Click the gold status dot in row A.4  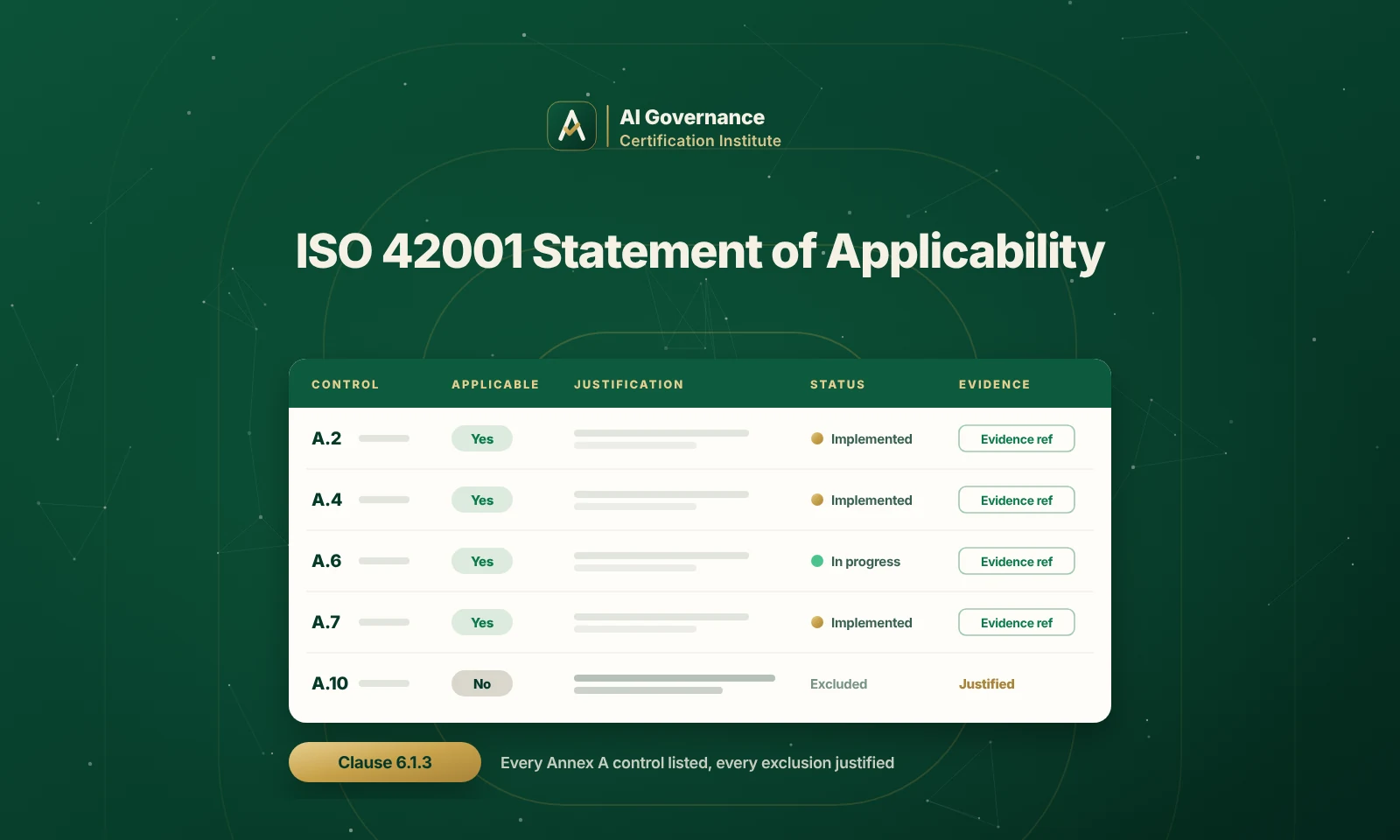coord(817,500)
